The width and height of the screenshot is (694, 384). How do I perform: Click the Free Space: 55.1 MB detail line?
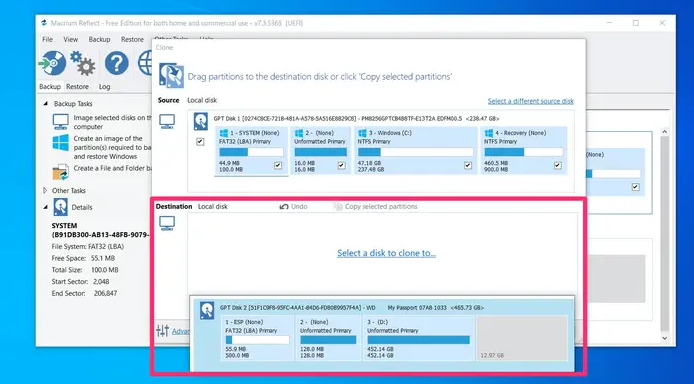pyautogui.click(x=83, y=258)
